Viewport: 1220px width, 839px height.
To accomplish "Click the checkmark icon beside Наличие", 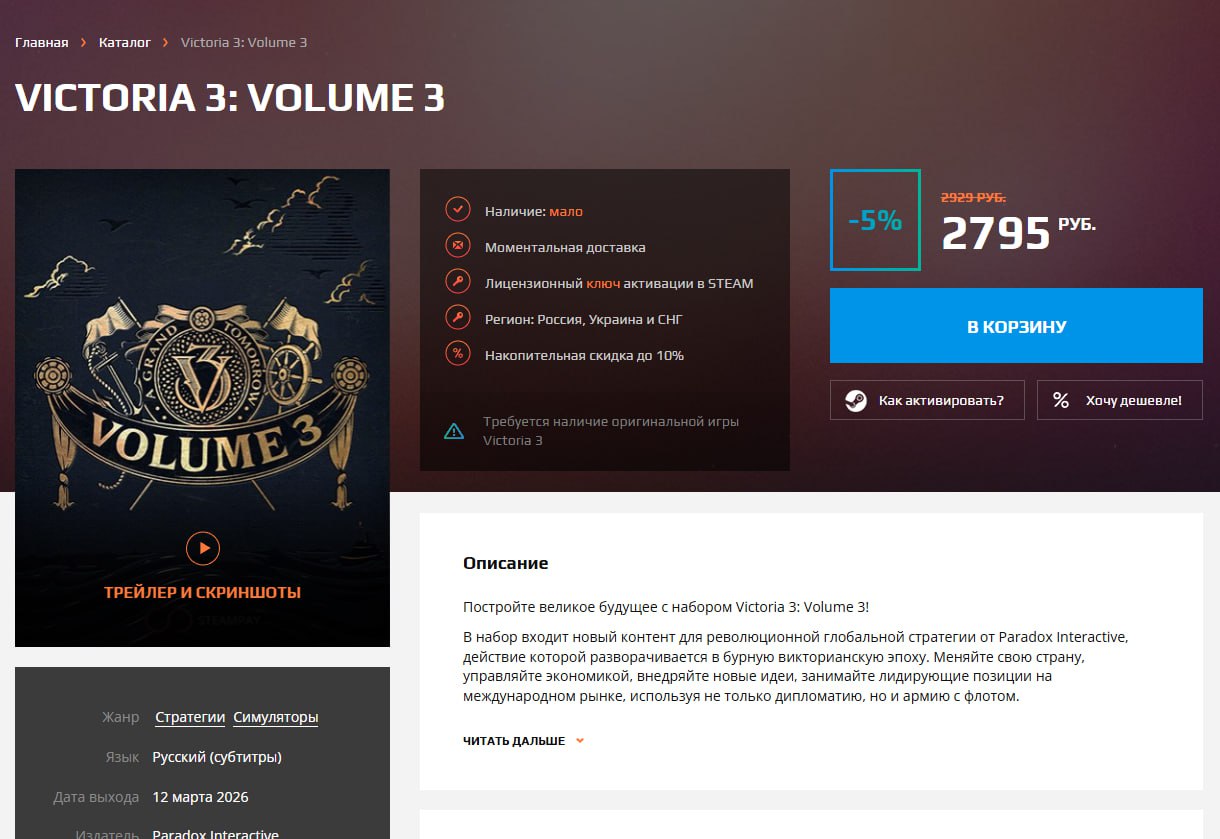I will tap(457, 211).
